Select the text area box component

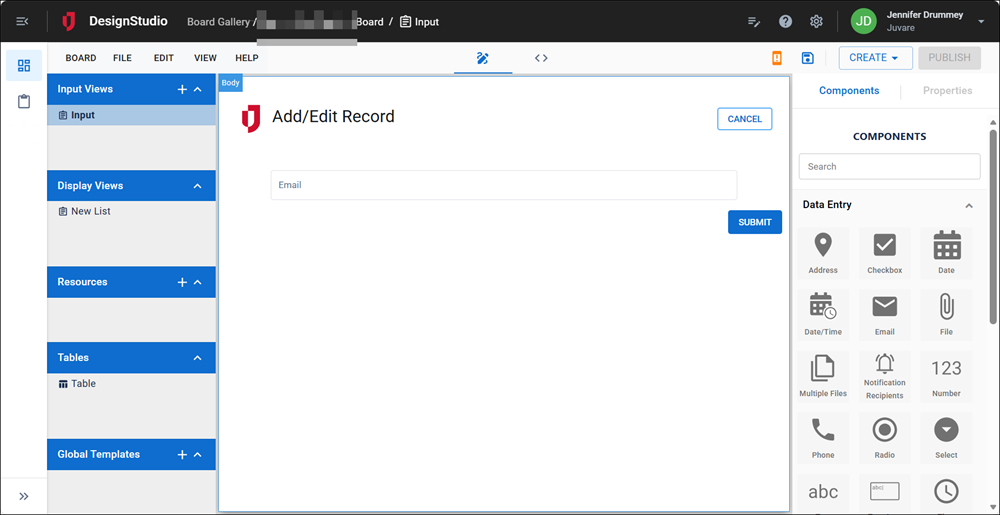885,492
